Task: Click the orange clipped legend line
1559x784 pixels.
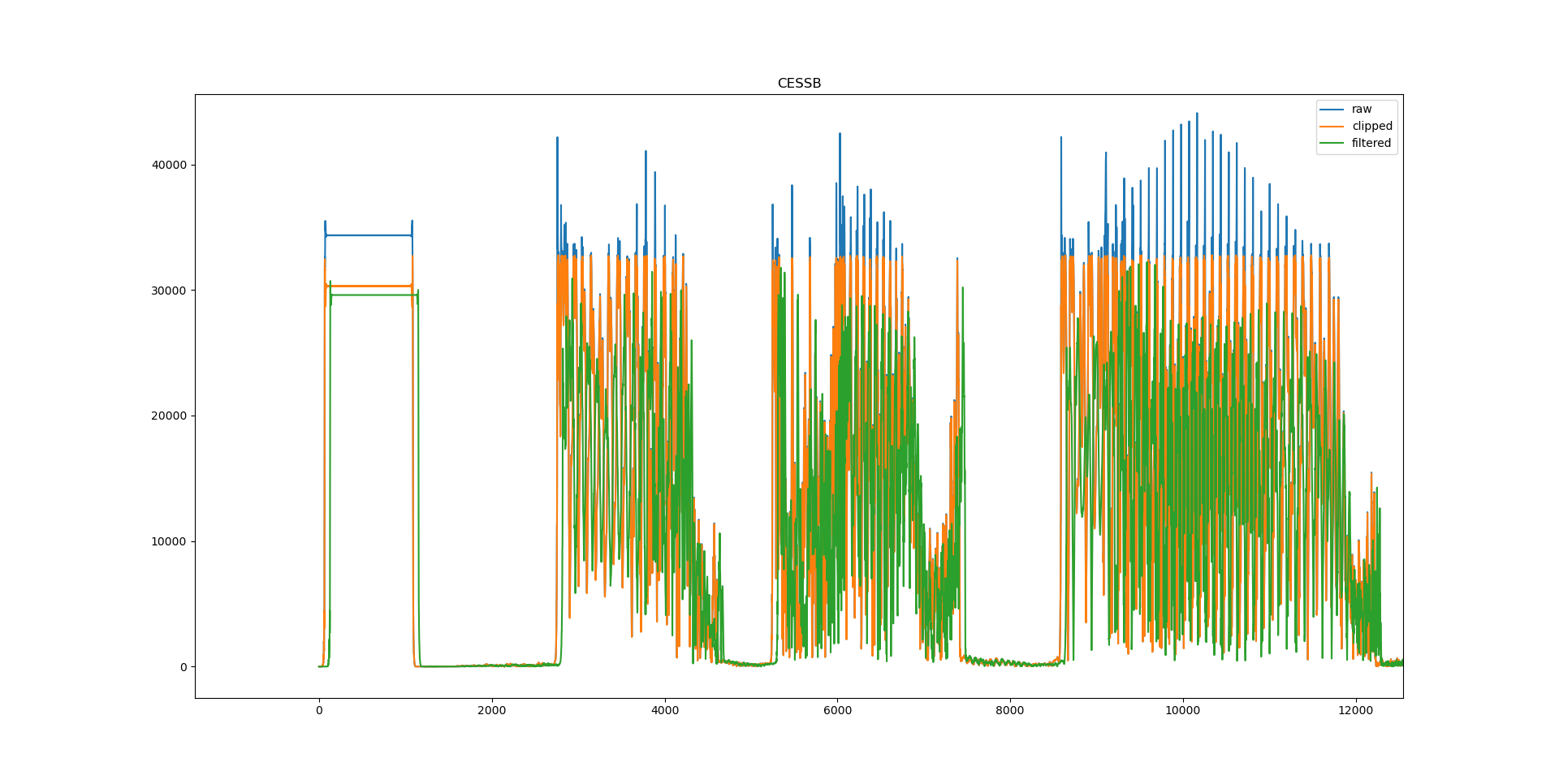Action: 1332,127
